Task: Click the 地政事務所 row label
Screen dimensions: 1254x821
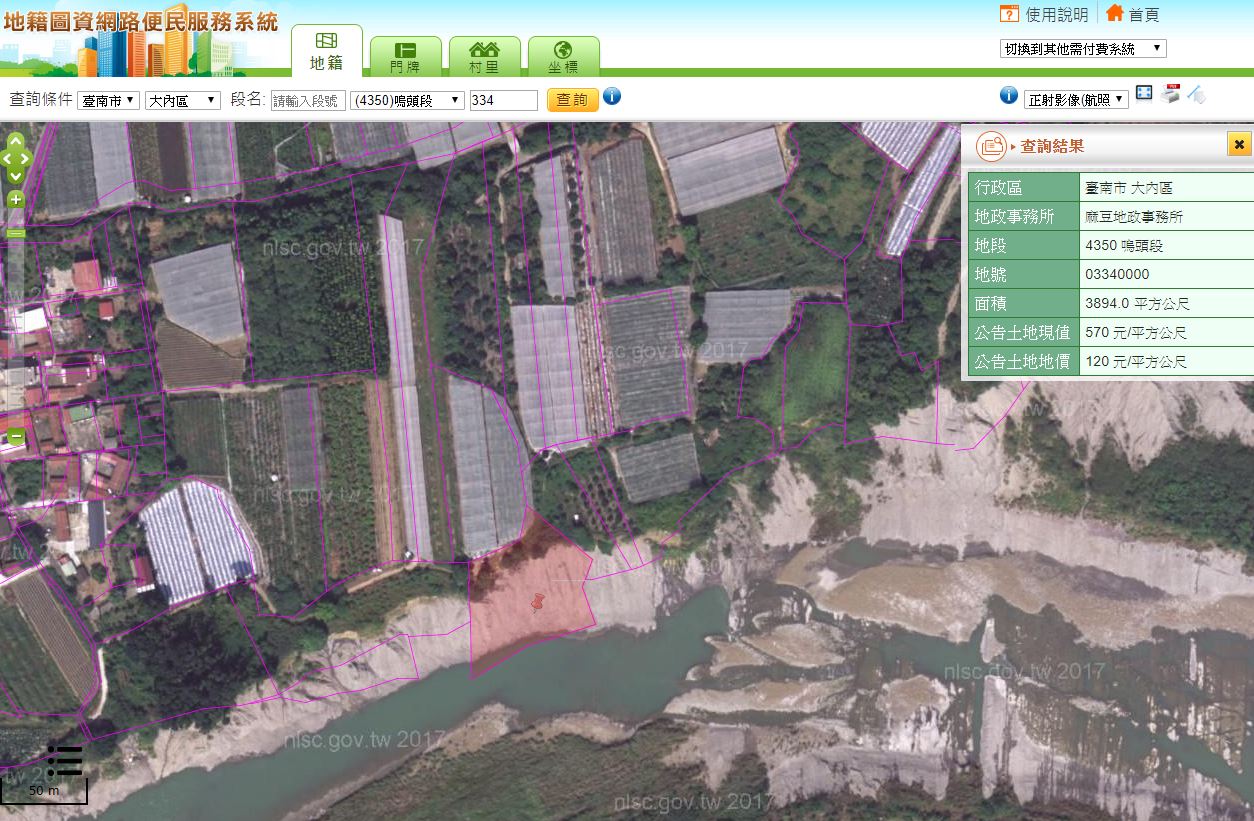Action: coord(1024,216)
